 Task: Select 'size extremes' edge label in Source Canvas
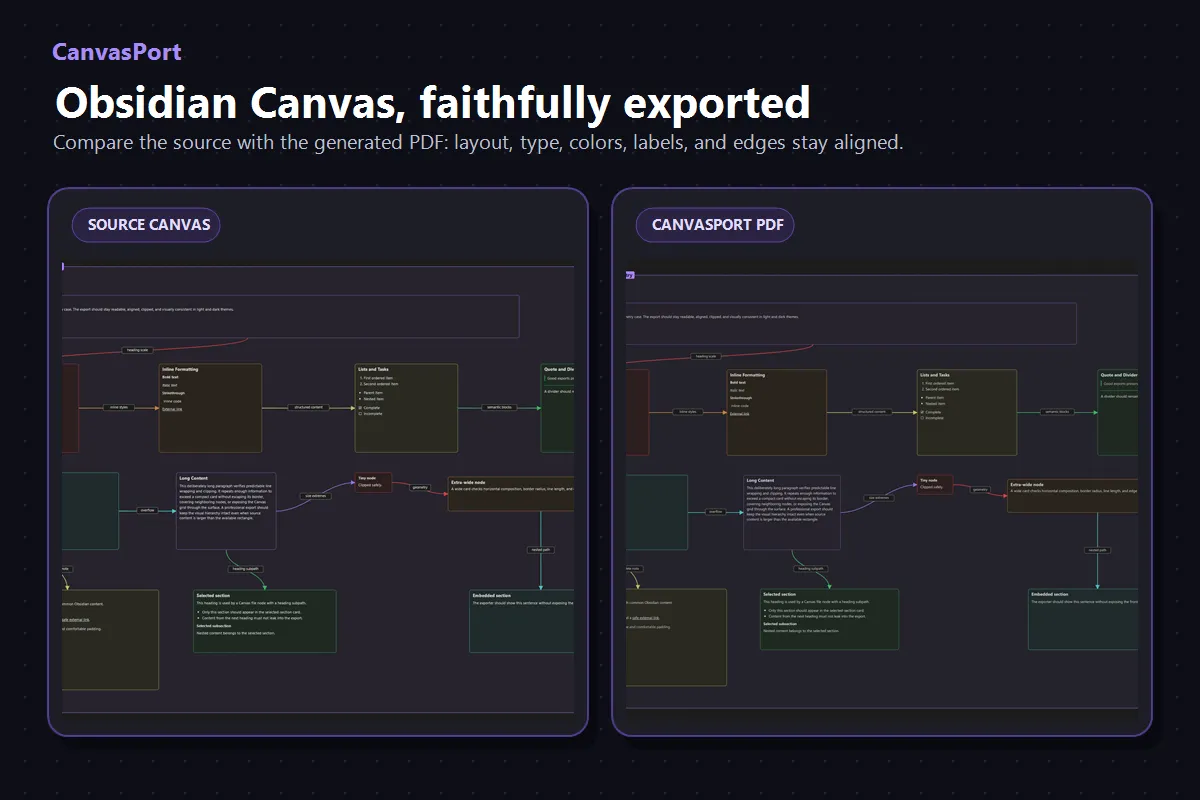(316, 495)
